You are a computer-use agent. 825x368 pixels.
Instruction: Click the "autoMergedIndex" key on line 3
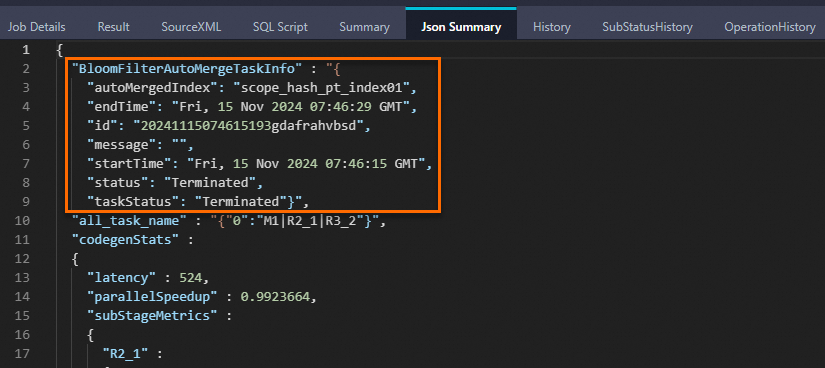tap(151, 88)
